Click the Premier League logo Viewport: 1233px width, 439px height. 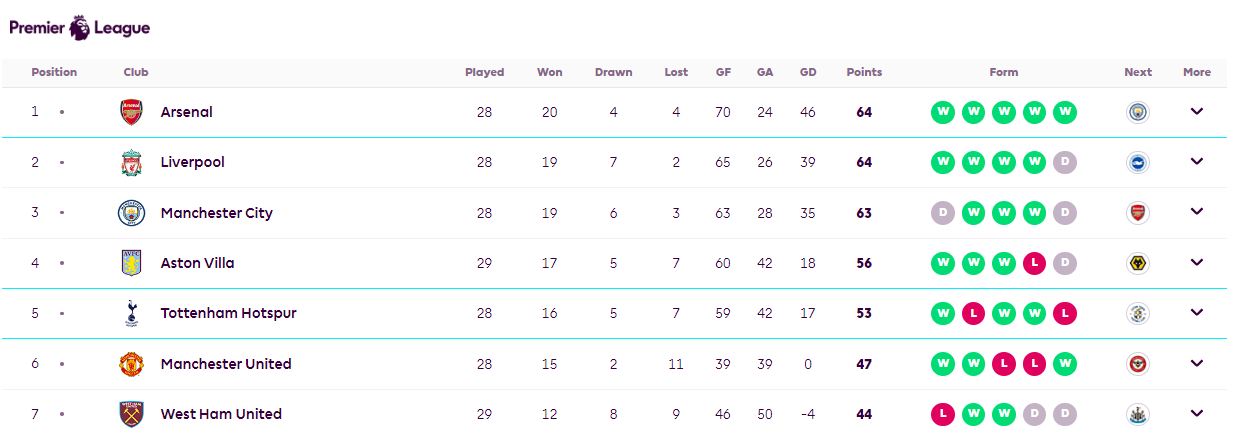coord(80,28)
